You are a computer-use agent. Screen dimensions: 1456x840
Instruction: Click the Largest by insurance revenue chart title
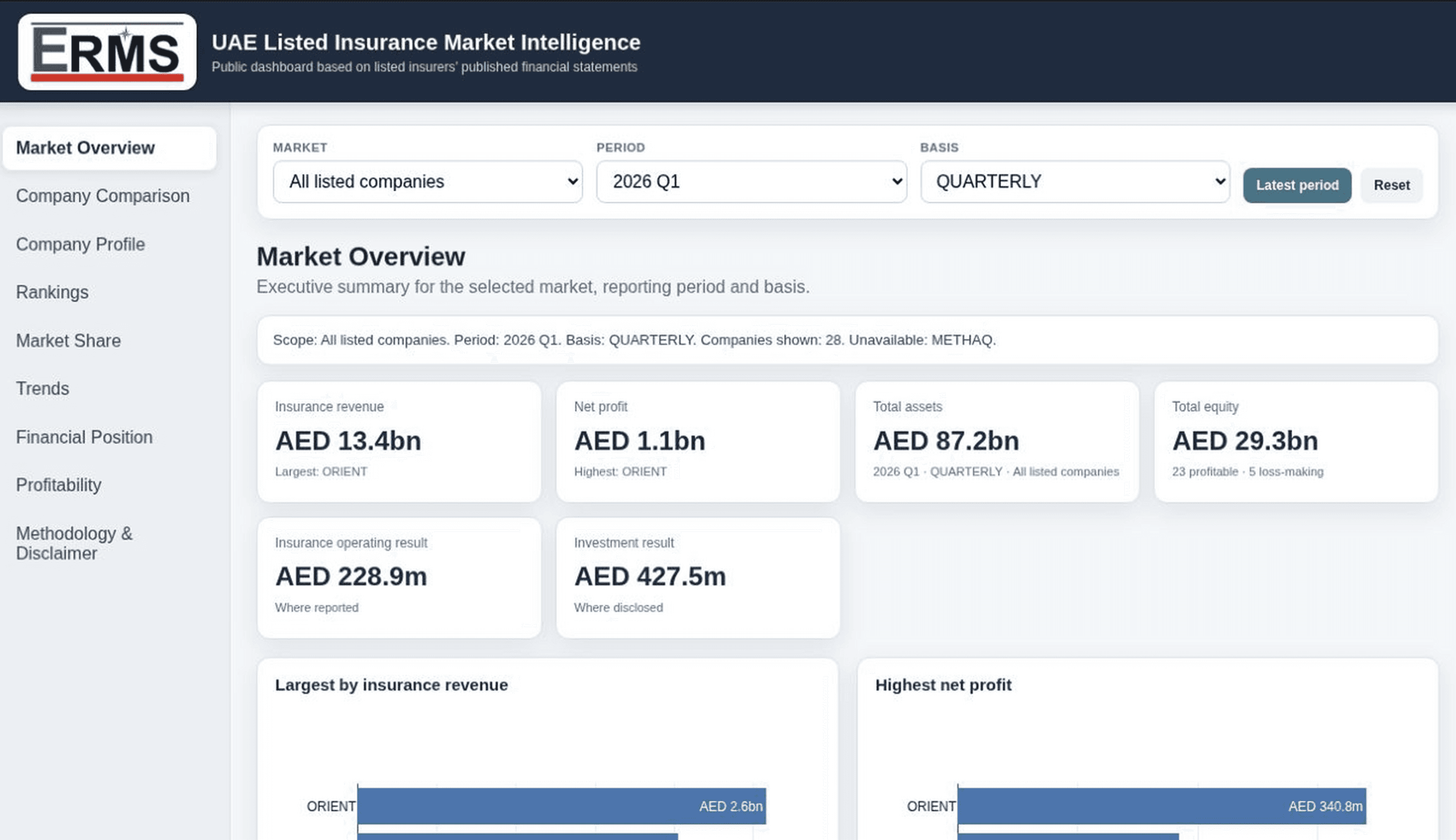(392, 685)
